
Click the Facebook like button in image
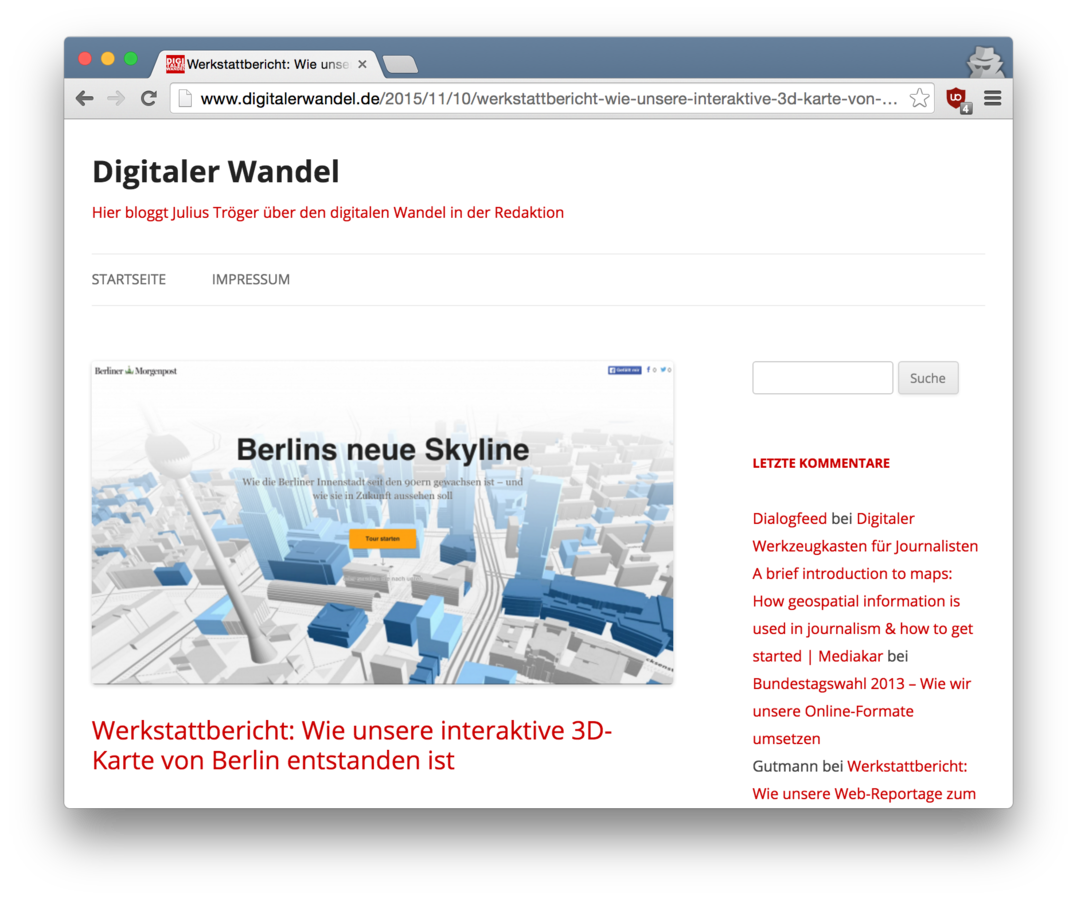click(624, 370)
